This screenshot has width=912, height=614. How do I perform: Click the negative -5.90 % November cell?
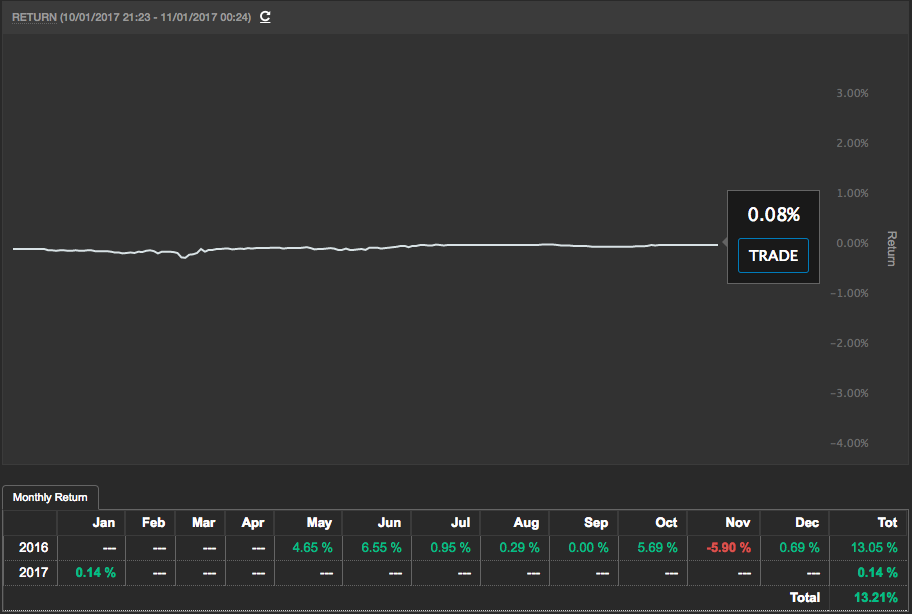point(727,548)
